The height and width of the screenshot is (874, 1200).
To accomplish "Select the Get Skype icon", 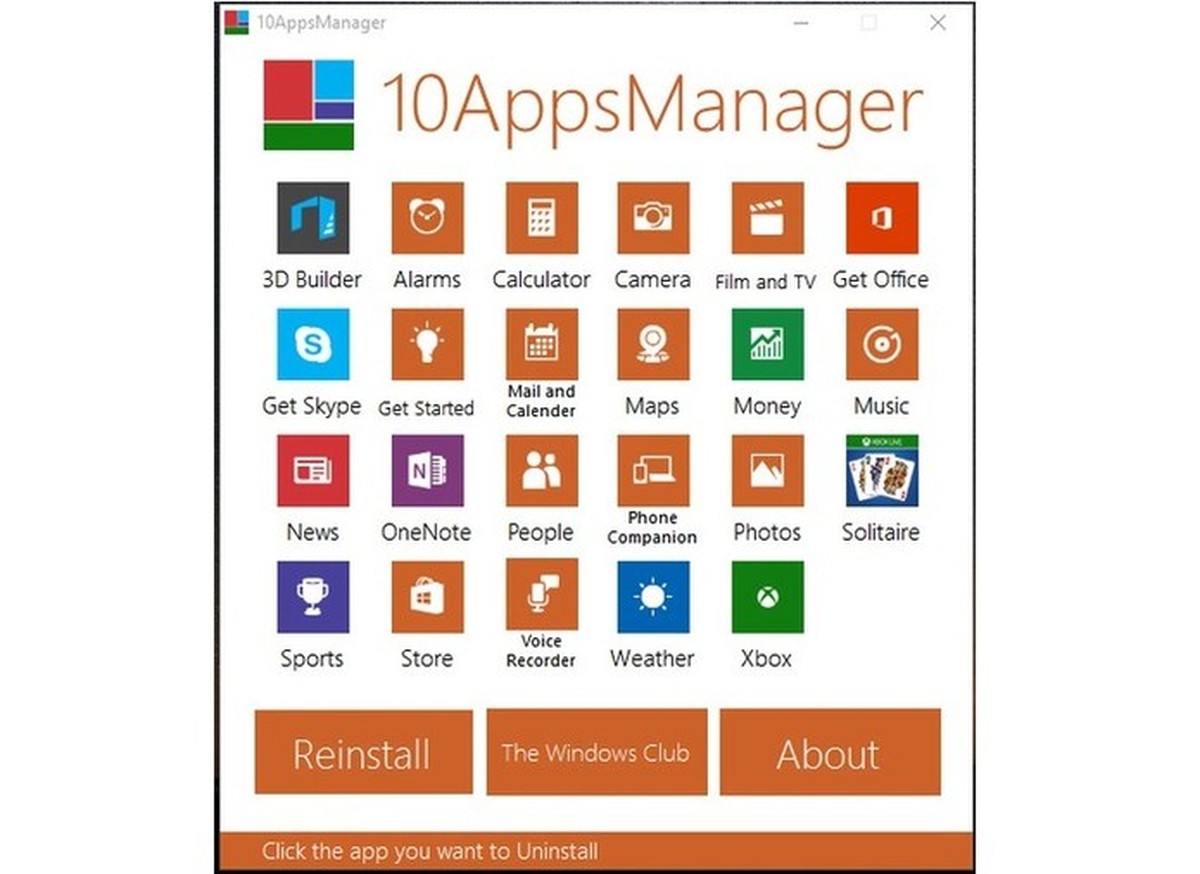I will point(313,344).
